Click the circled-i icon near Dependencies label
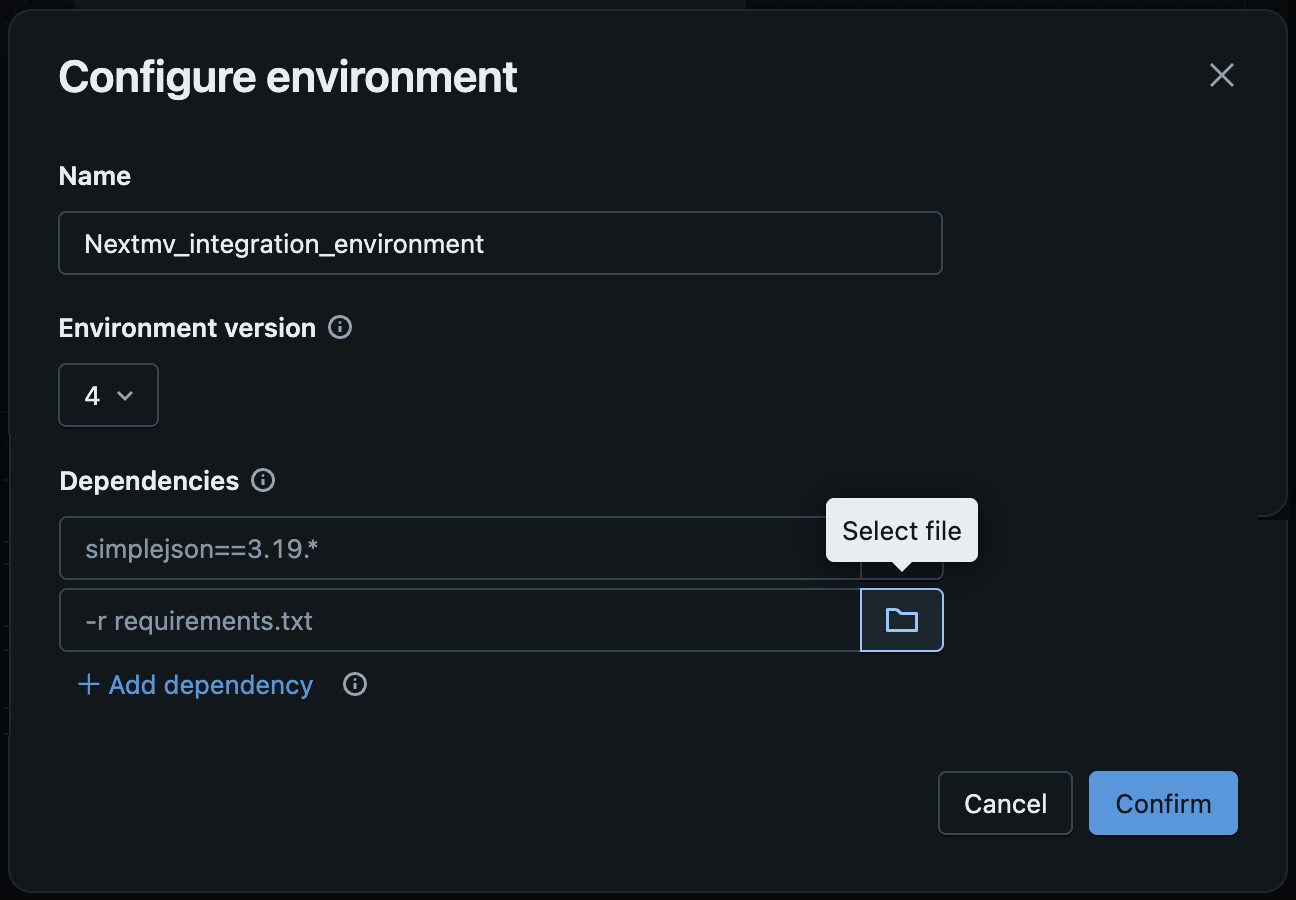1296x900 pixels. pos(262,481)
